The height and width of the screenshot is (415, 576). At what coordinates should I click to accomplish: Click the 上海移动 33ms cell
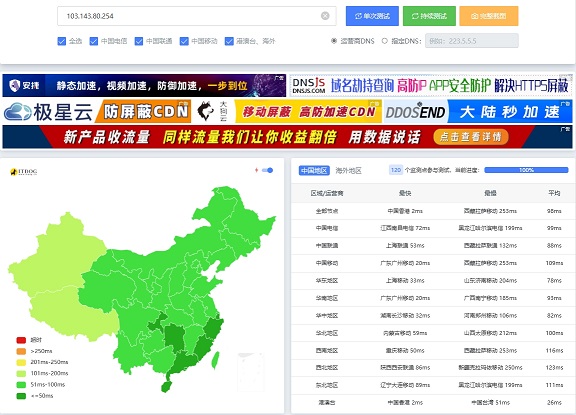[x=405, y=281]
